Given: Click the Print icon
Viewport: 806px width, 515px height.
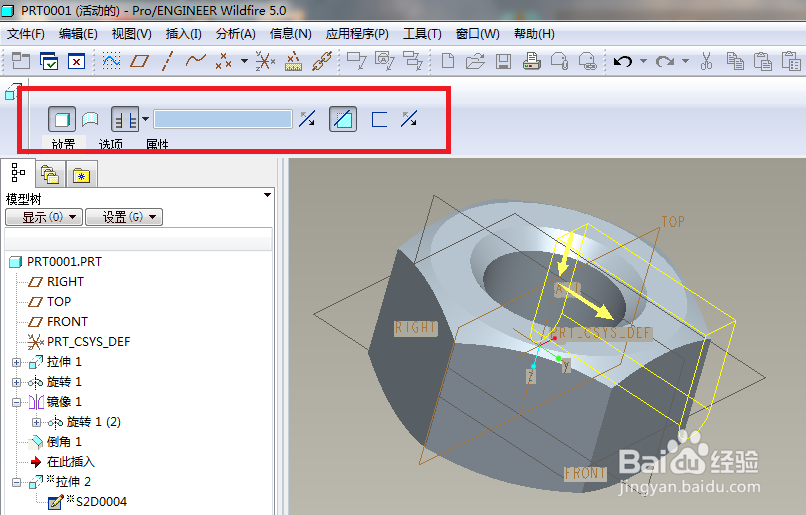Looking at the screenshot, I should point(532,61).
